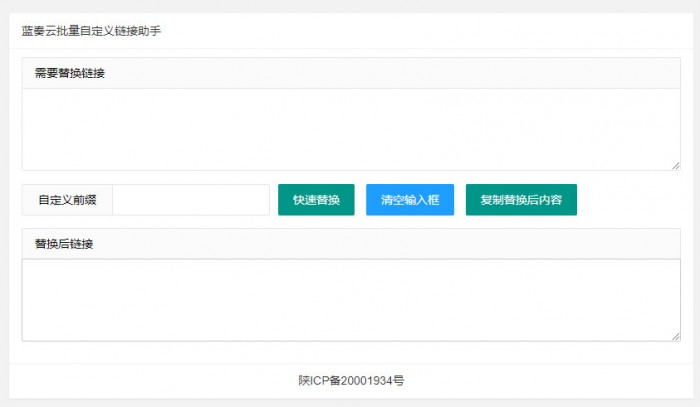This screenshot has width=700, height=407.
Task: Select the 替换后链接 panel header
Action: [350, 244]
